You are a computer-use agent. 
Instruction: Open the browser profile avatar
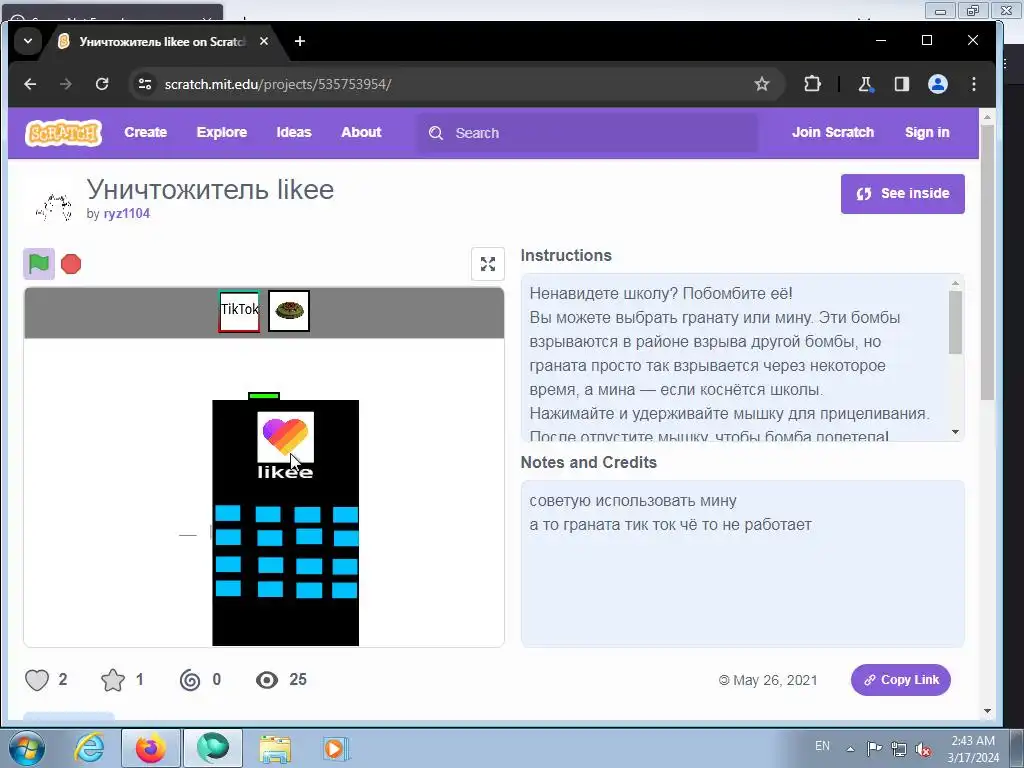point(938,84)
